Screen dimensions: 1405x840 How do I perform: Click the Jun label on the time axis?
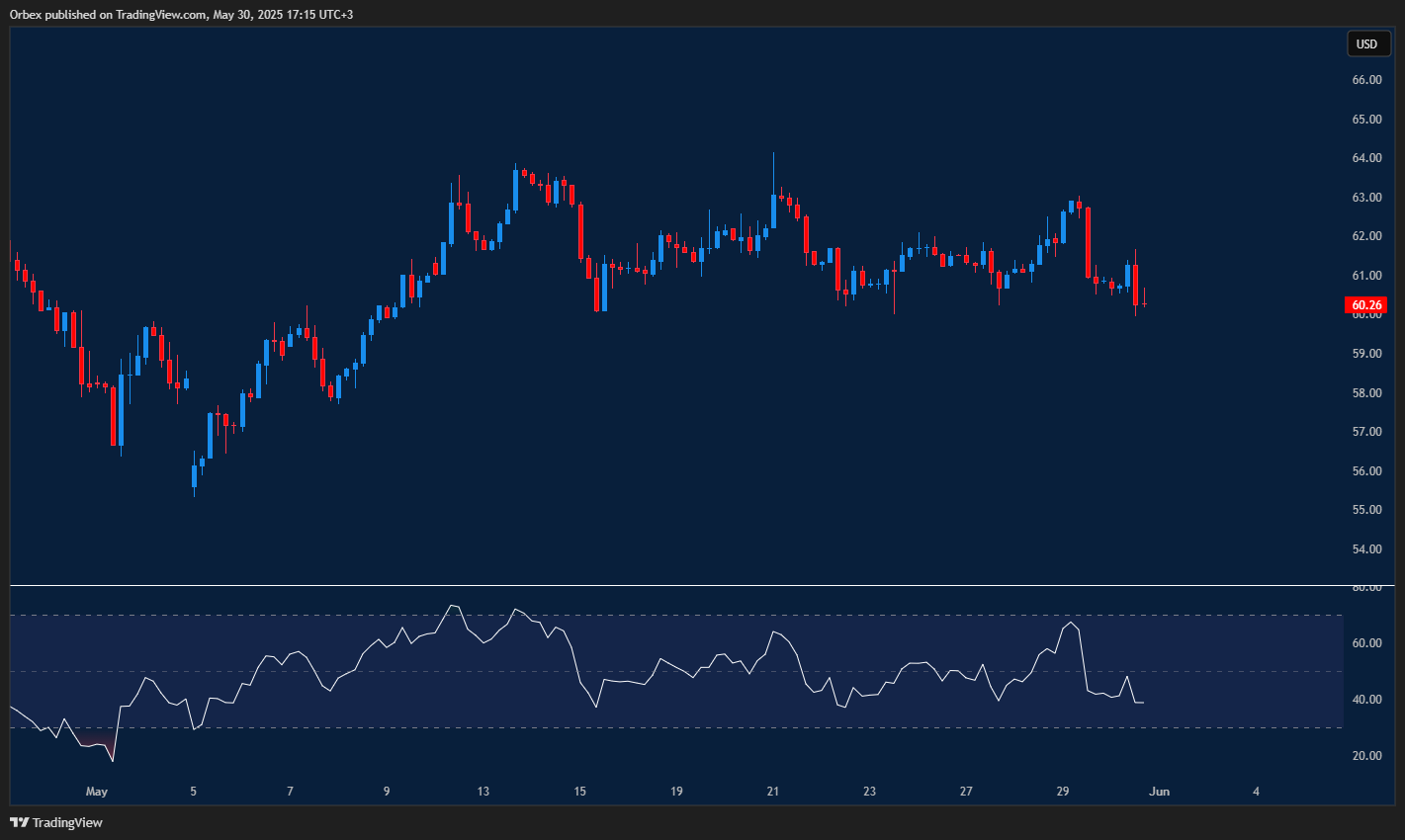[x=1159, y=791]
